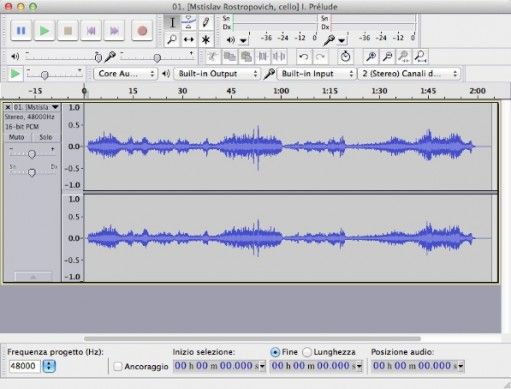Edit the project frequency 48000 field

[x=24, y=366]
